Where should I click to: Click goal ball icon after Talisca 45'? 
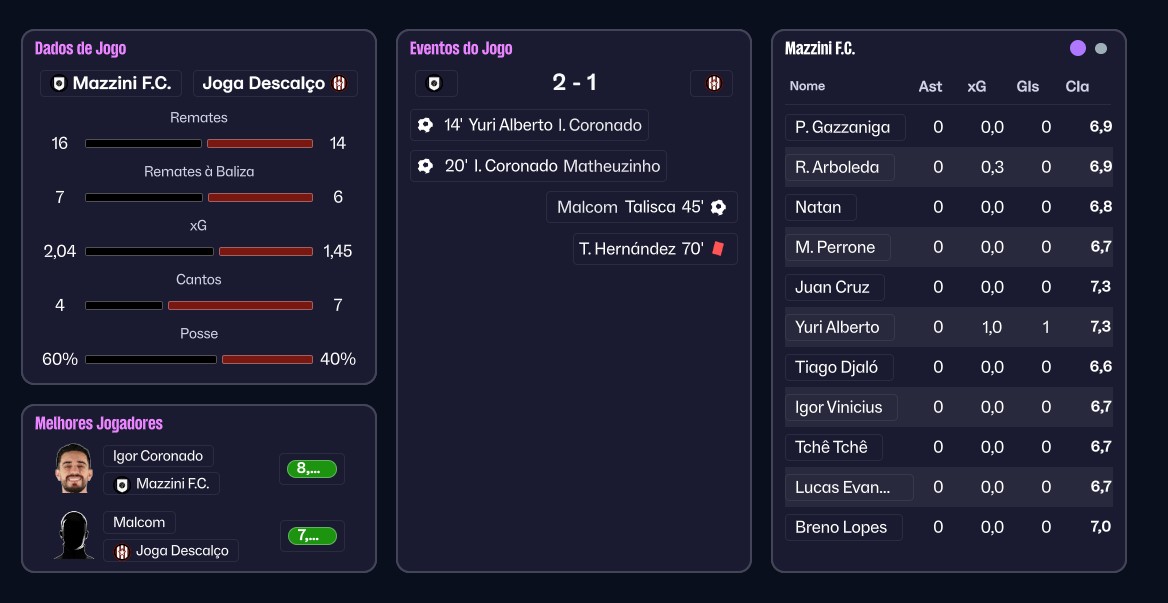coord(718,208)
